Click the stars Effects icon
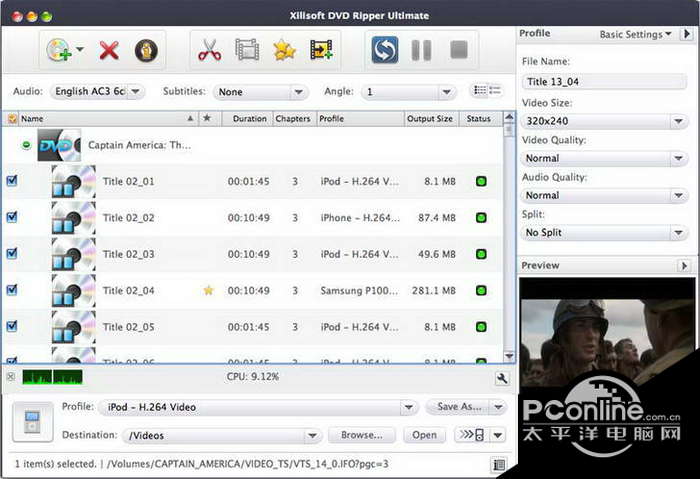Screen dimensions: 700x479 (284, 50)
